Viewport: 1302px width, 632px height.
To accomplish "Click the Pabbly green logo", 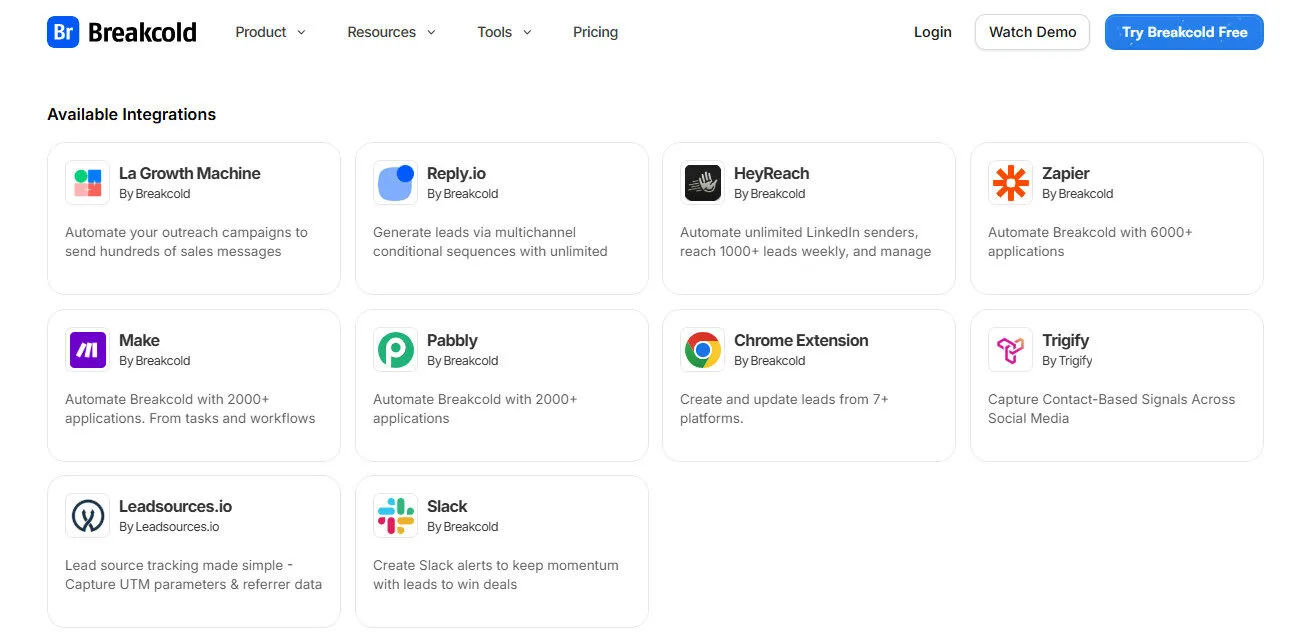I will [395, 350].
